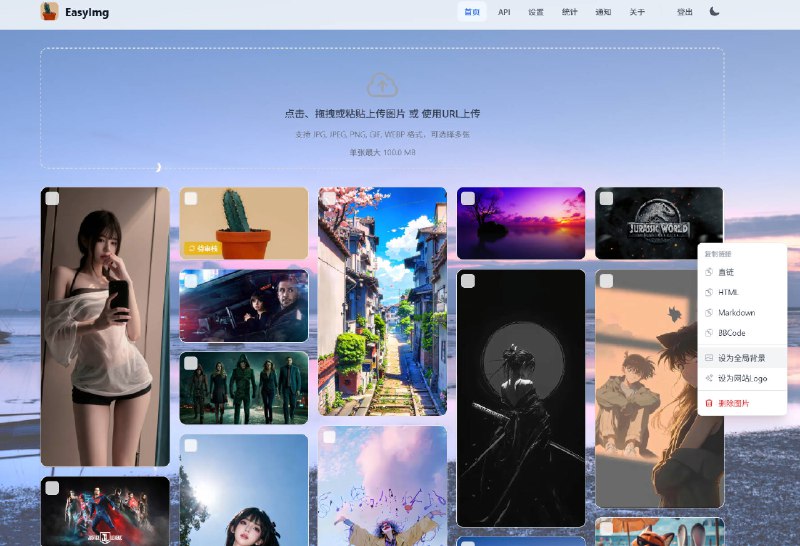800x546 pixels.
Task: Click the link icon beside 直链
Action: point(709,272)
